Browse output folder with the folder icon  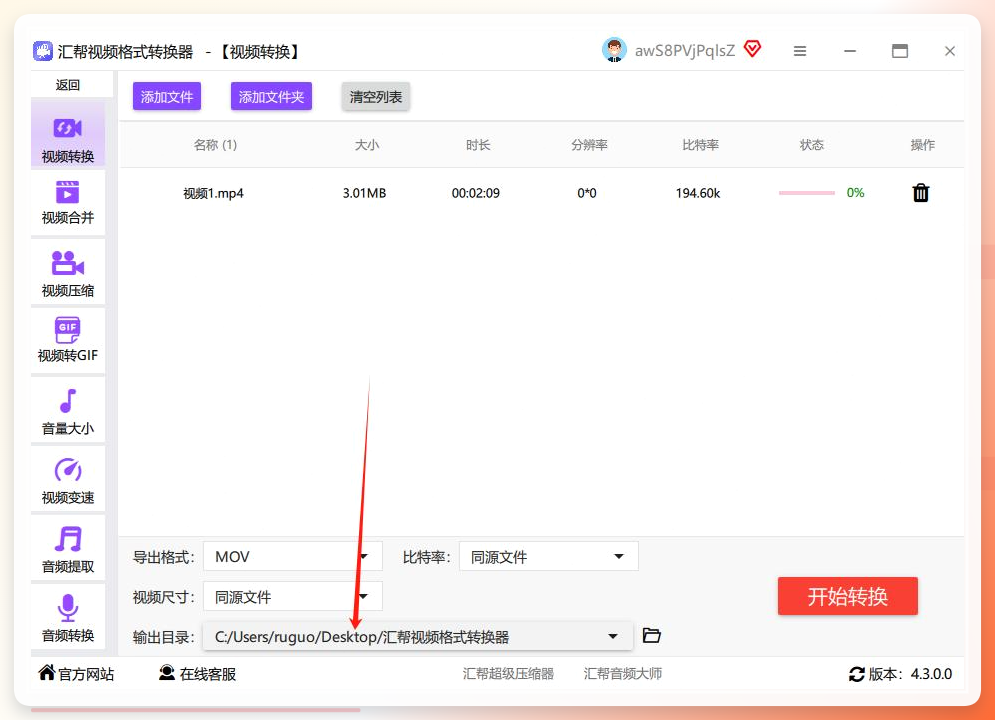click(652, 635)
